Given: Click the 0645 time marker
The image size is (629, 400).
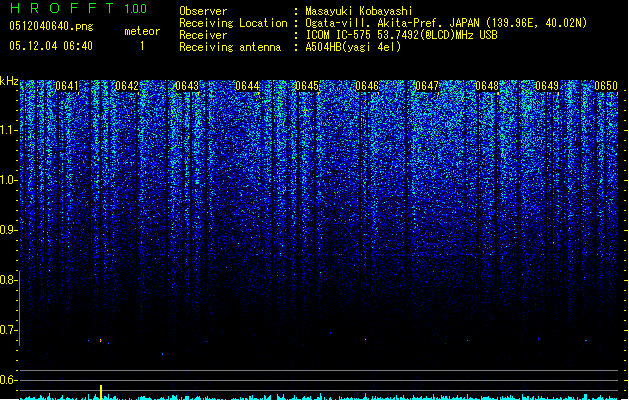Looking at the screenshot, I should 307,86.
